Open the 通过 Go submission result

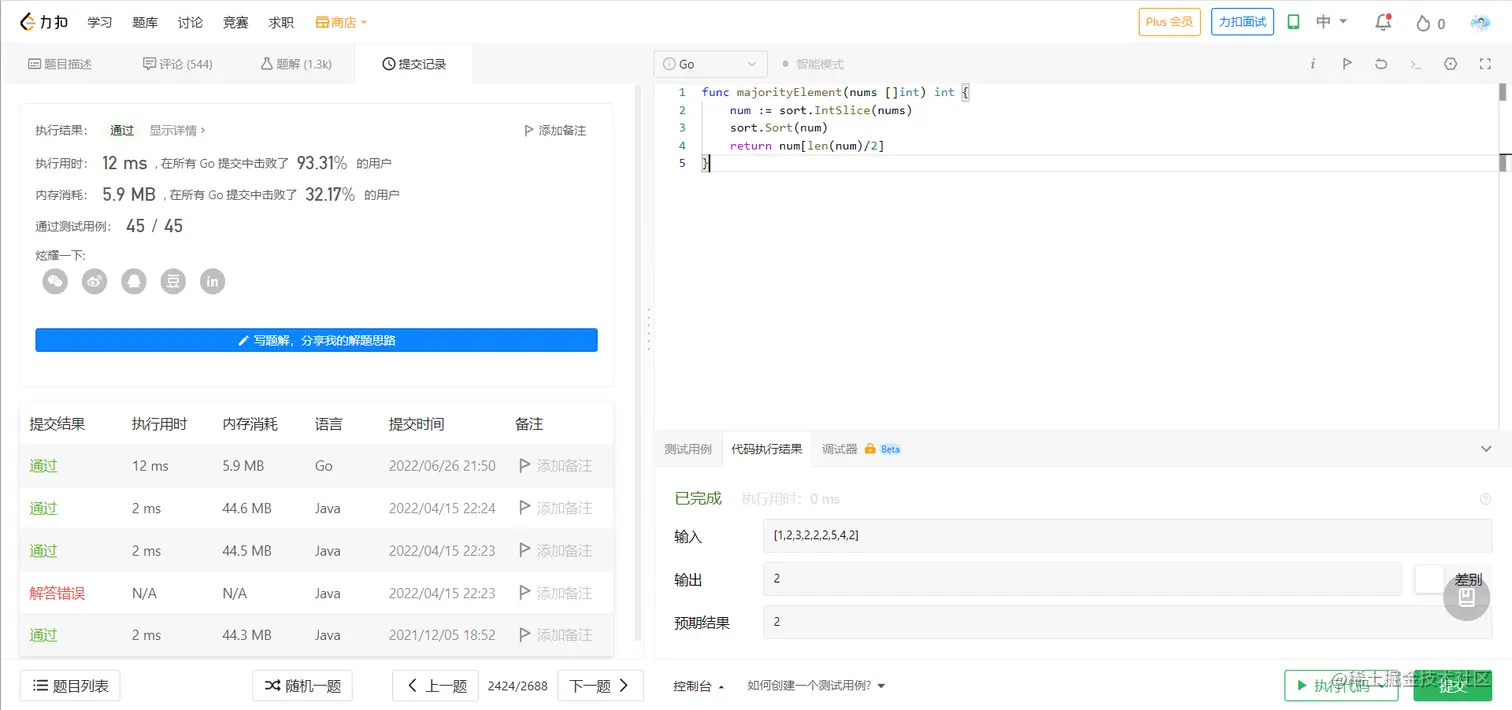click(x=43, y=466)
